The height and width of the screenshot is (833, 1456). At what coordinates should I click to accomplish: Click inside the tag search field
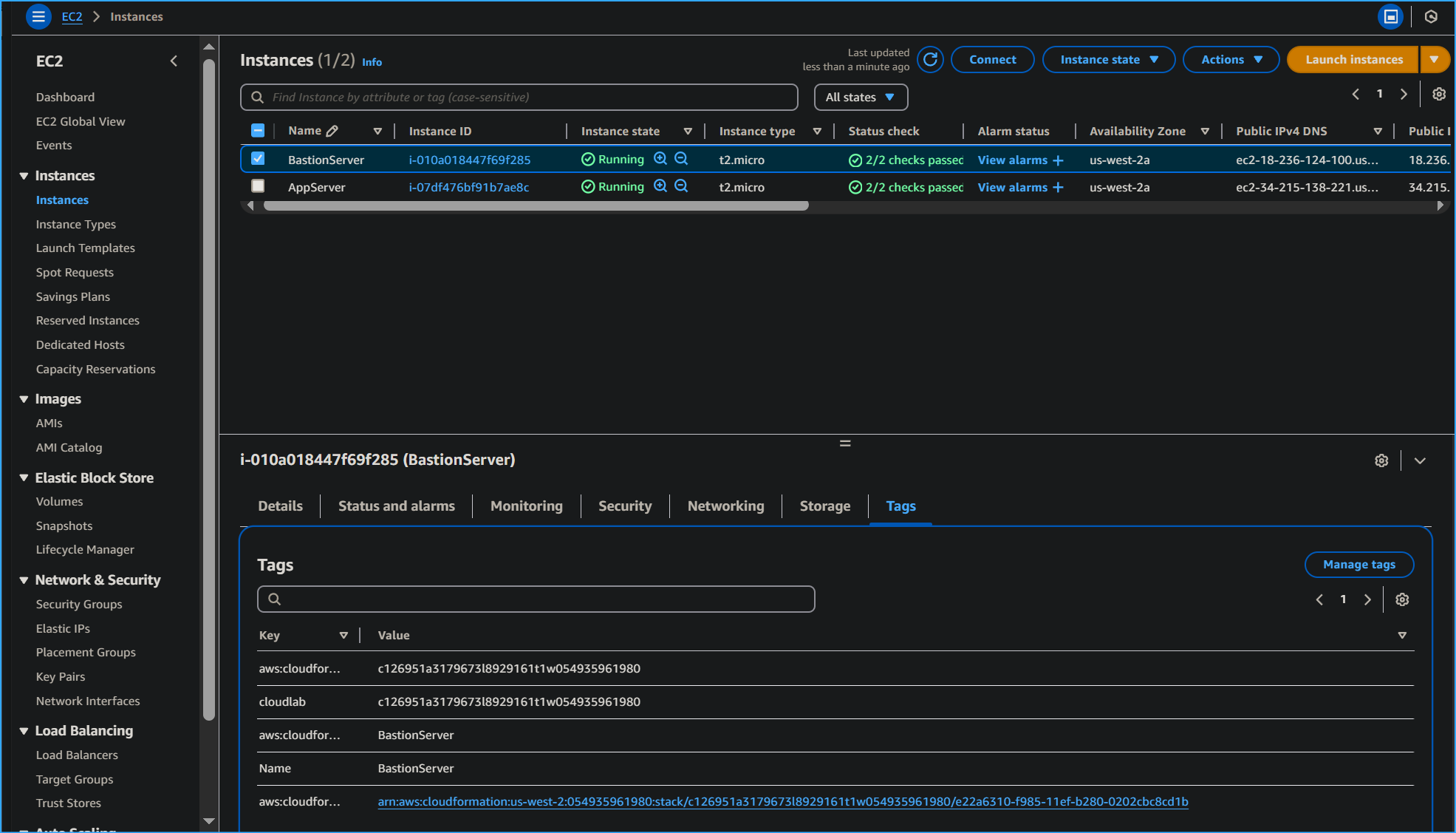(x=536, y=599)
